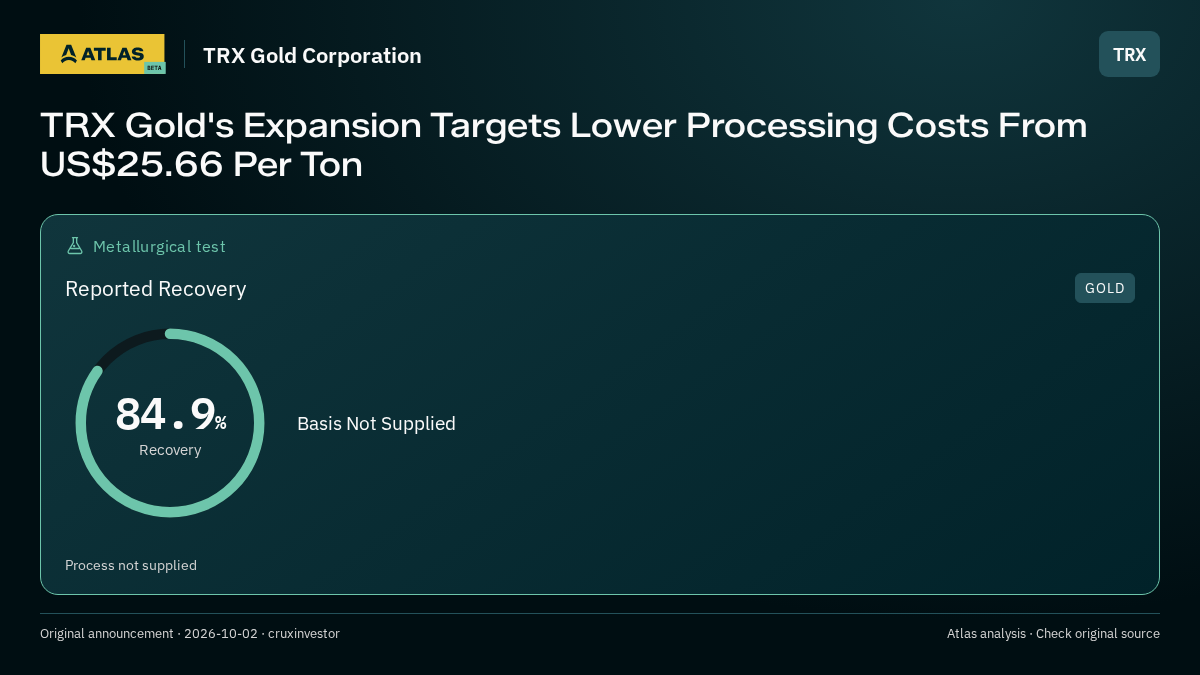Click the Recovery label under the percentage
This screenshot has height=675, width=1200.
click(x=170, y=450)
